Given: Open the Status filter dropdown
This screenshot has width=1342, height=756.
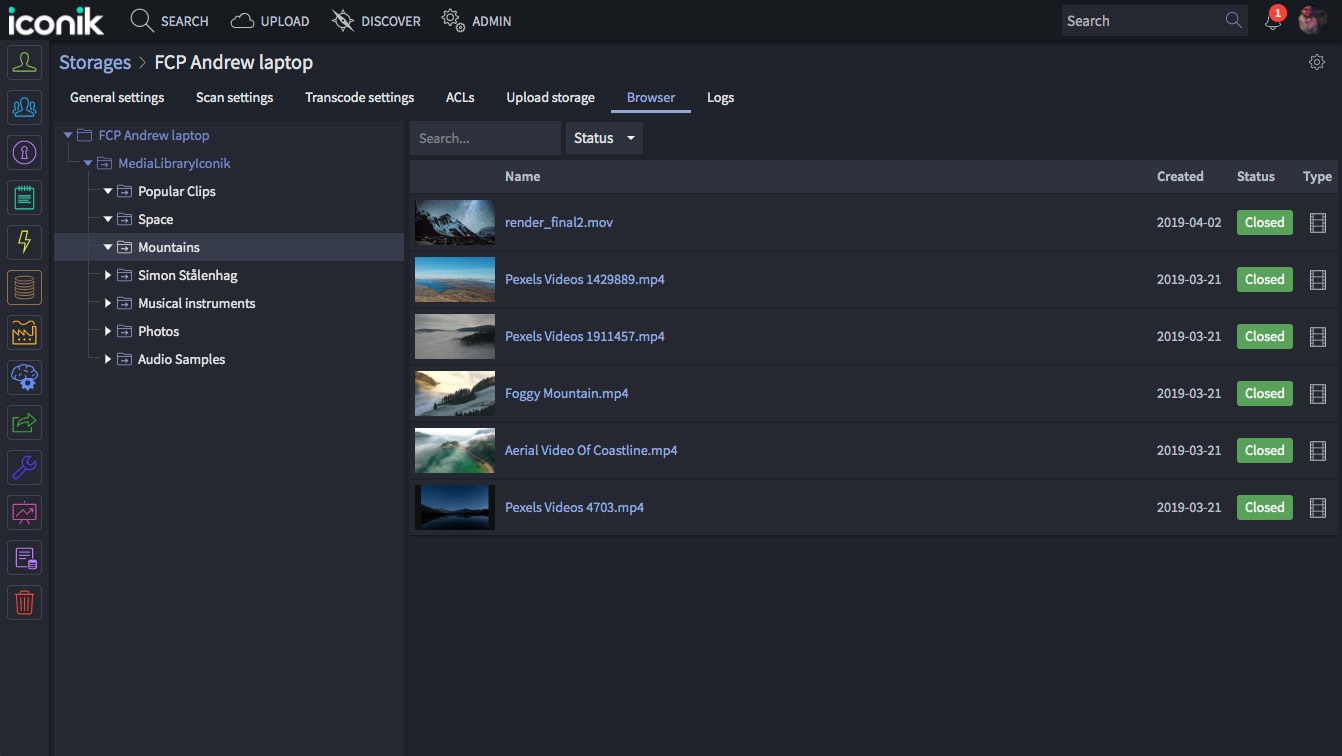Looking at the screenshot, I should tap(604, 138).
